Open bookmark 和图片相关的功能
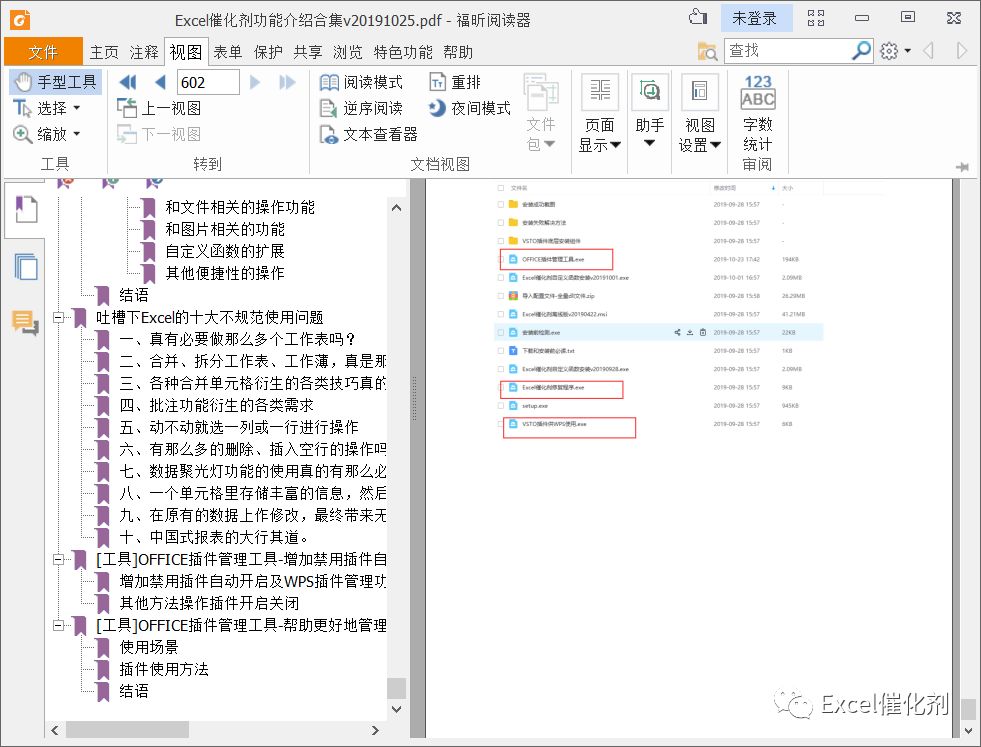 [x=225, y=229]
